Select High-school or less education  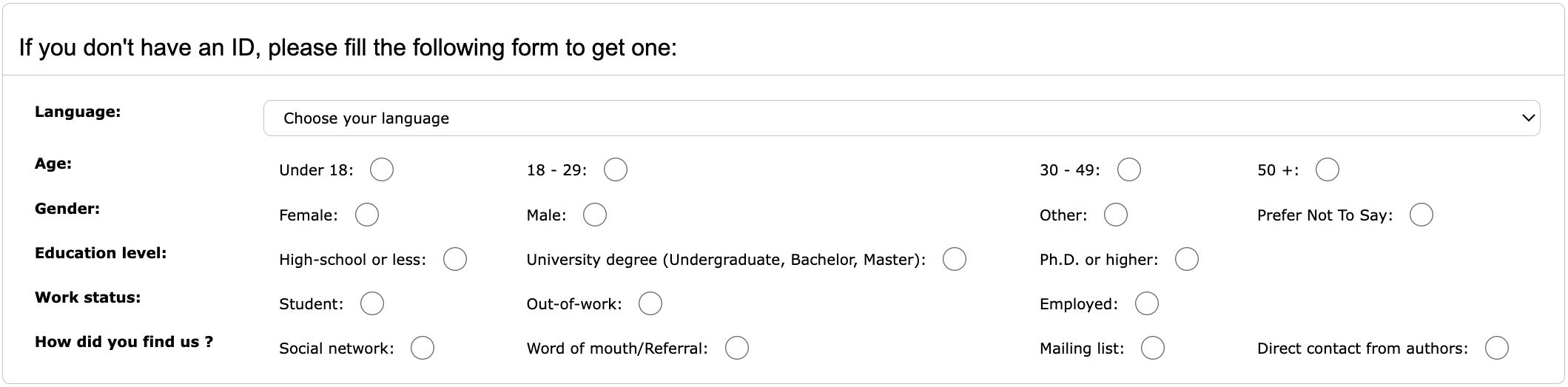[x=455, y=259]
